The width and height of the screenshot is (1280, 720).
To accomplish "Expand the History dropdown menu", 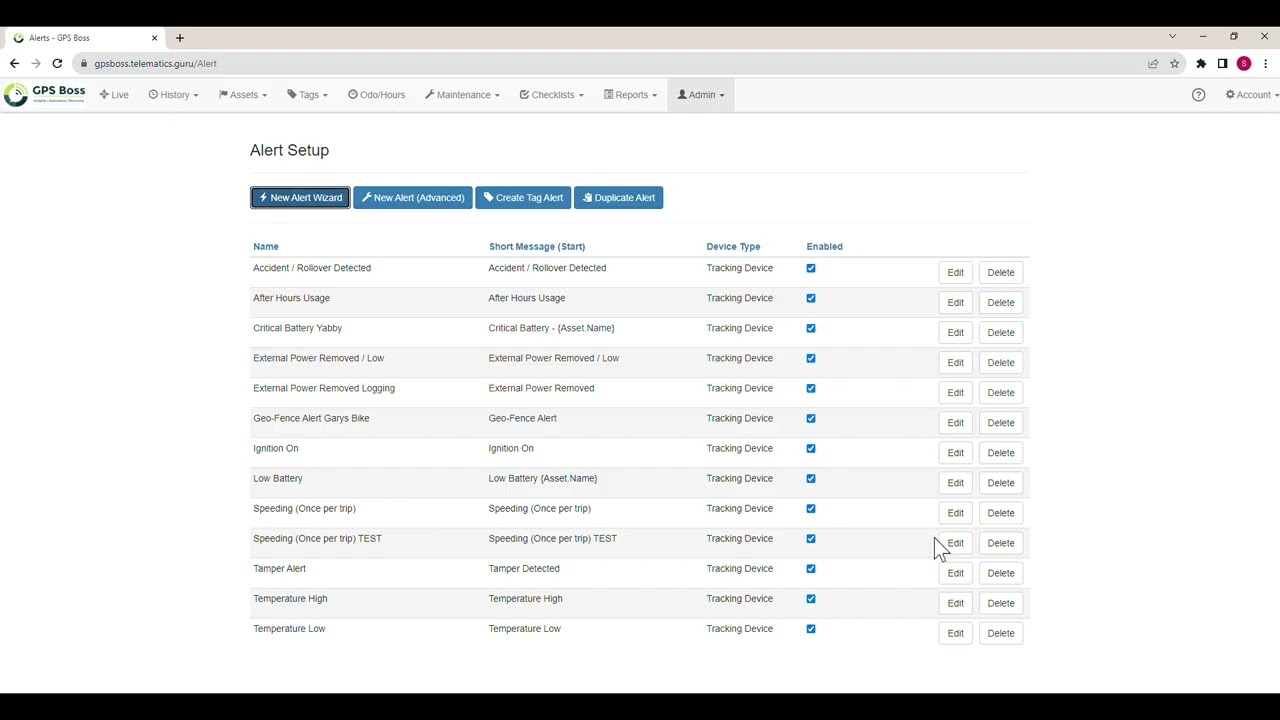I will point(173,95).
